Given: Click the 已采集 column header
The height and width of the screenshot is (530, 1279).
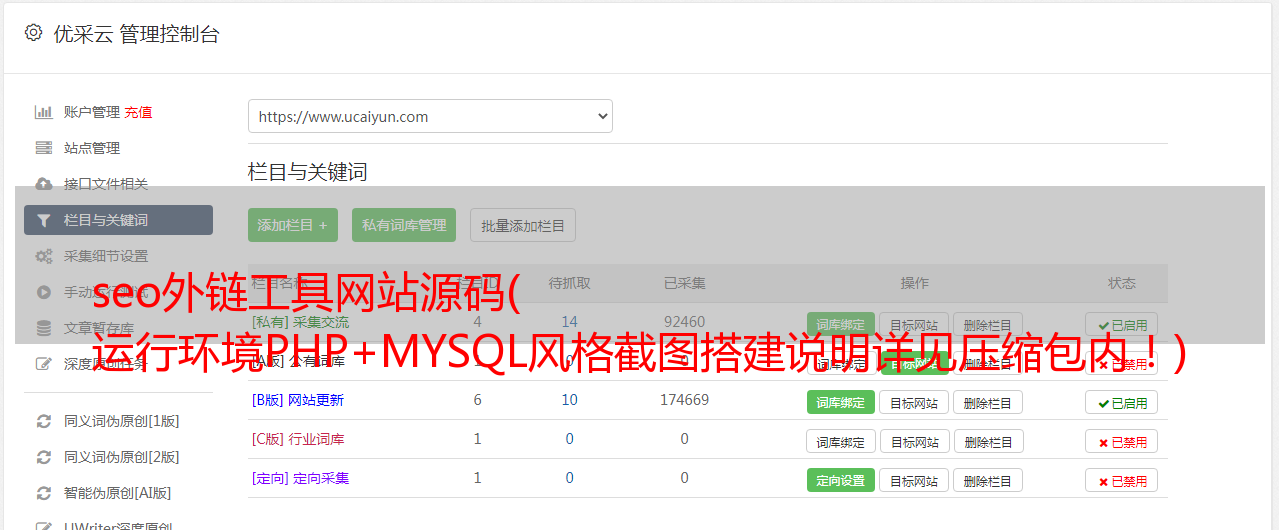Looking at the screenshot, I should (x=684, y=283).
